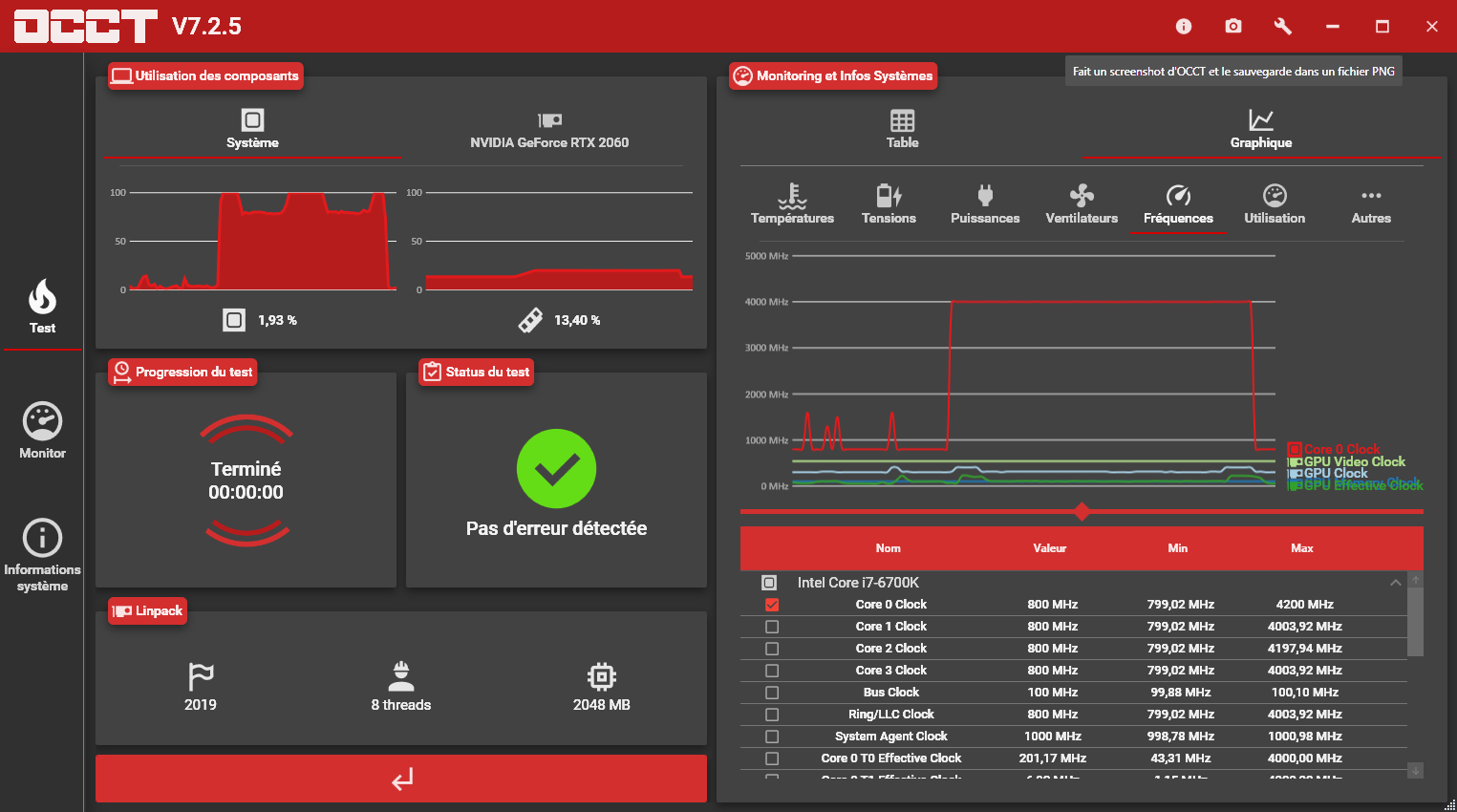
Task: Click the Linpack section header
Action: point(148,610)
